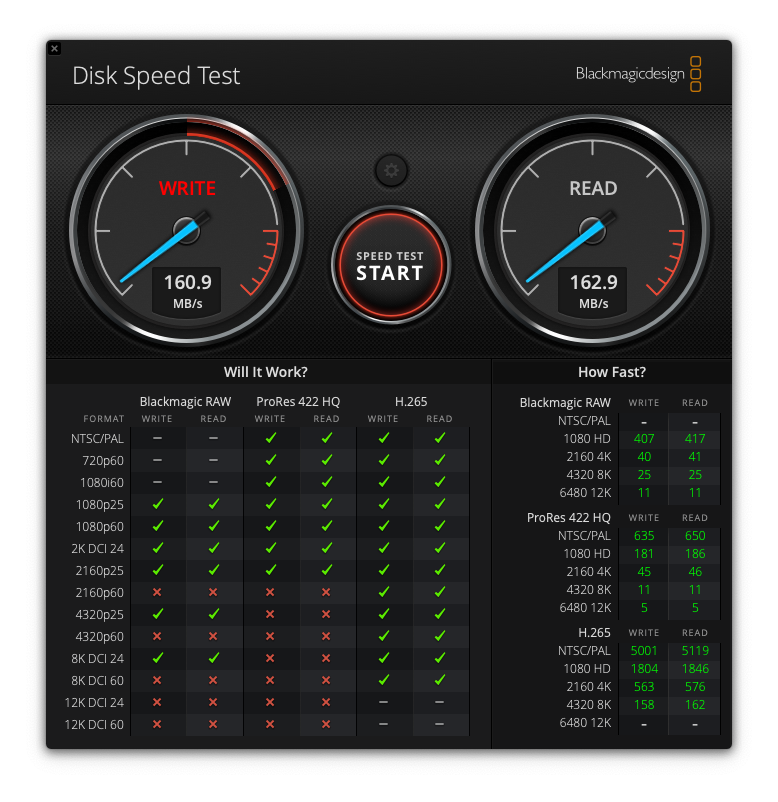Click Blackmagic RAW read cross for 12K DCI 60
Image resolution: width=778 pixels, height=802 pixels.
[213, 724]
